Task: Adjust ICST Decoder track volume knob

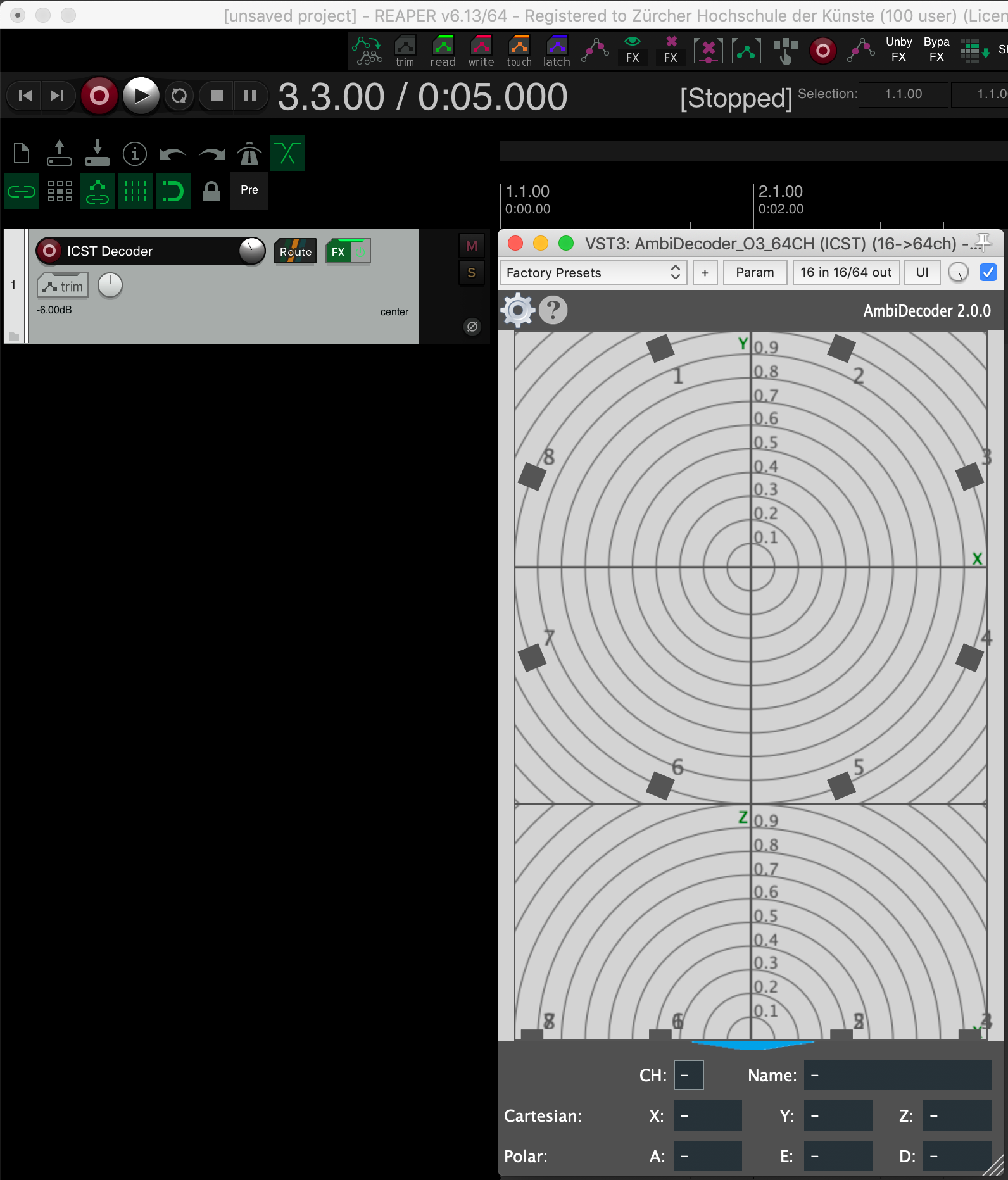Action: (x=252, y=251)
